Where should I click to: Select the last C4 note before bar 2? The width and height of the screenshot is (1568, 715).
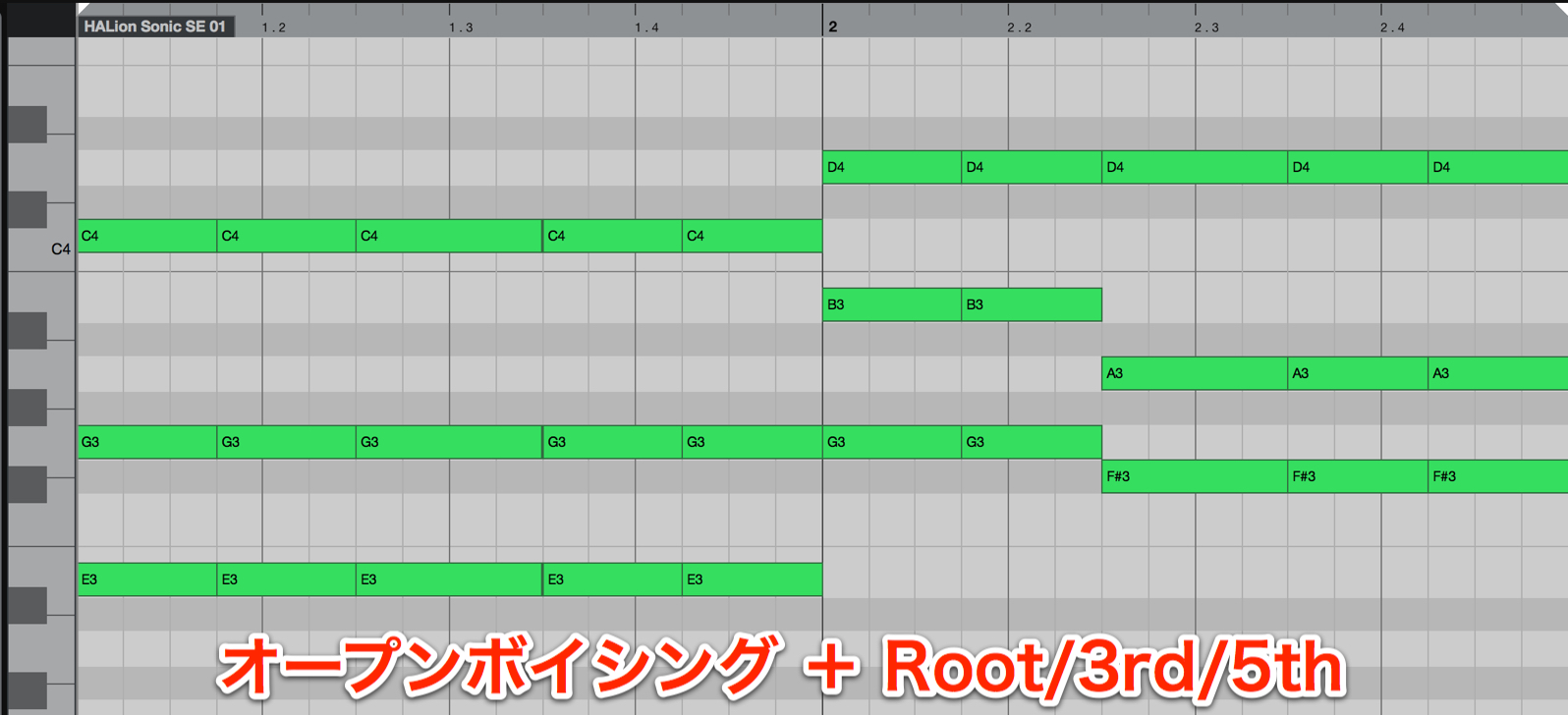tap(753, 236)
